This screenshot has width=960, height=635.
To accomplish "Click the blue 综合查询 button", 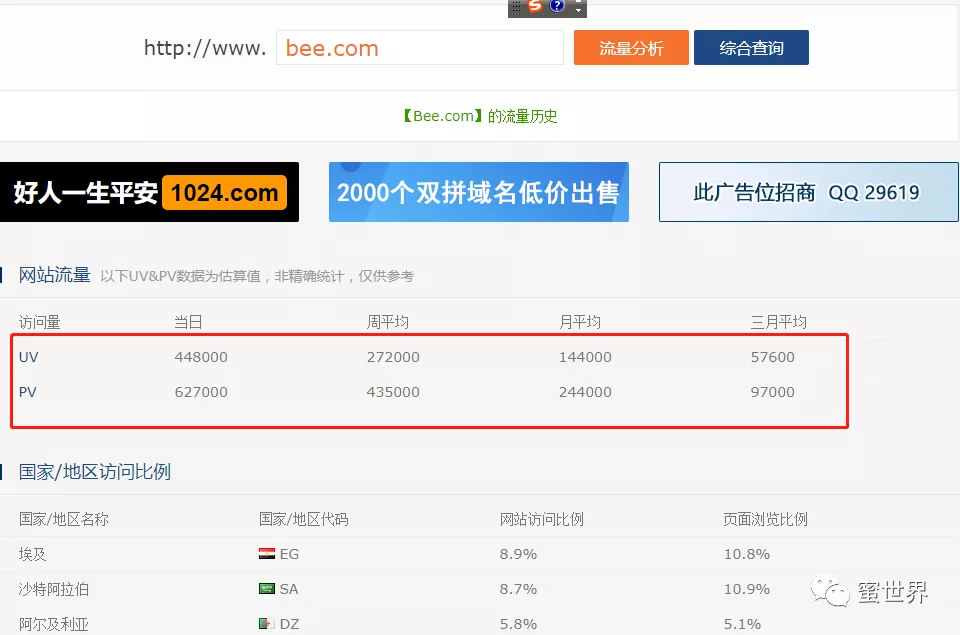I will tap(751, 48).
